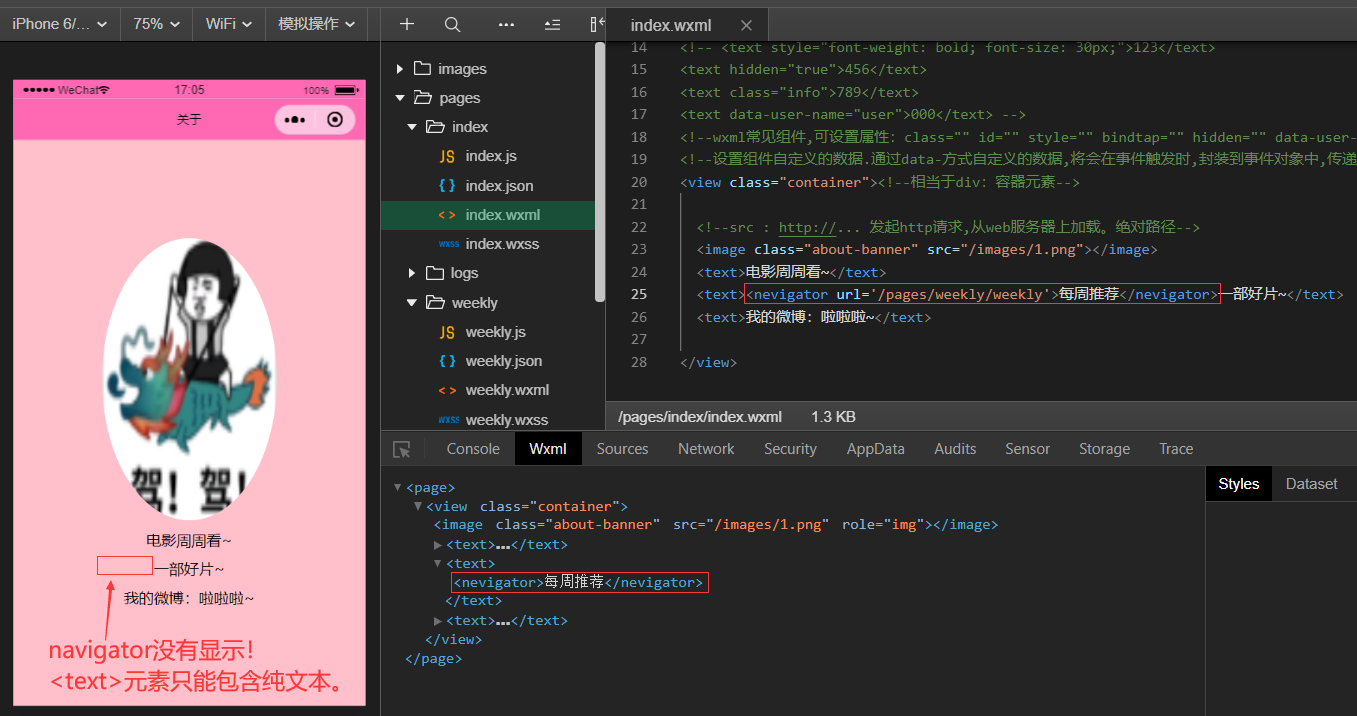Open the WiFi network dropdown

228,24
